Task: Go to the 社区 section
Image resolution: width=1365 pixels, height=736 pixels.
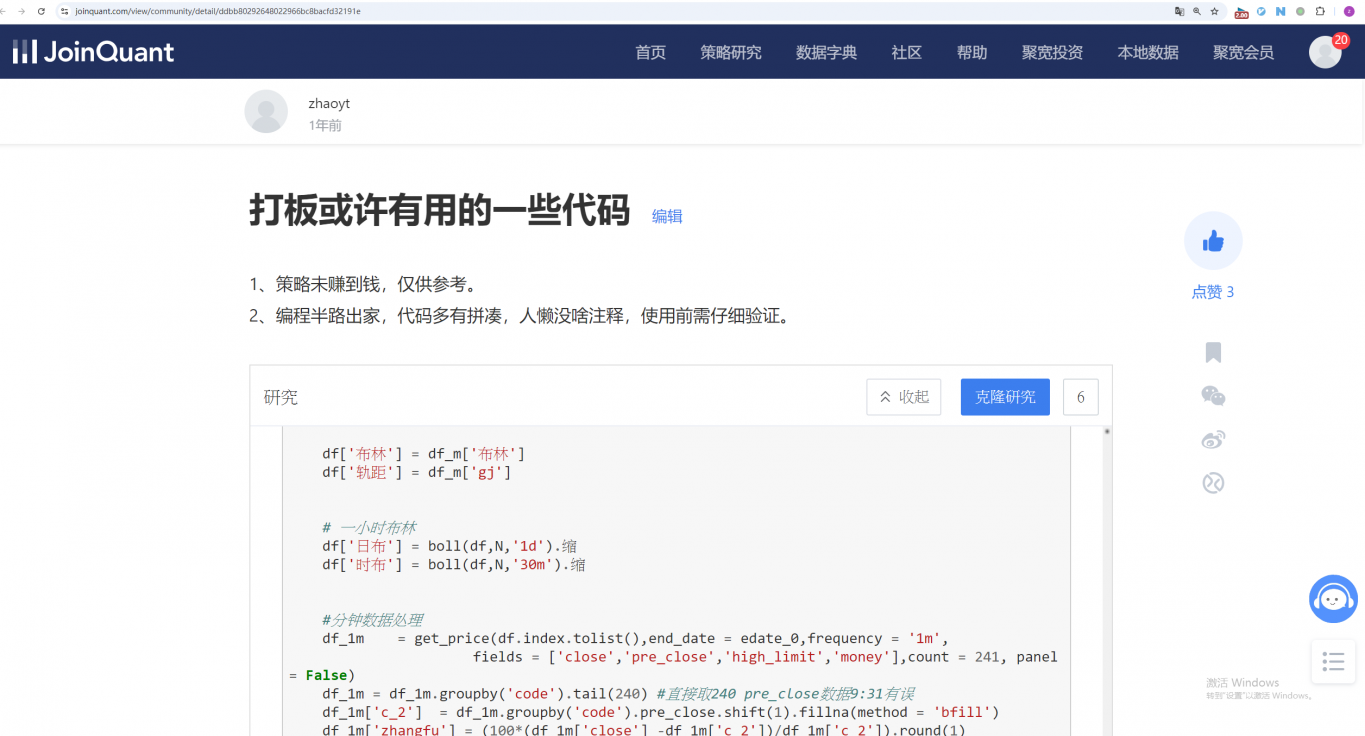Action: tap(906, 53)
